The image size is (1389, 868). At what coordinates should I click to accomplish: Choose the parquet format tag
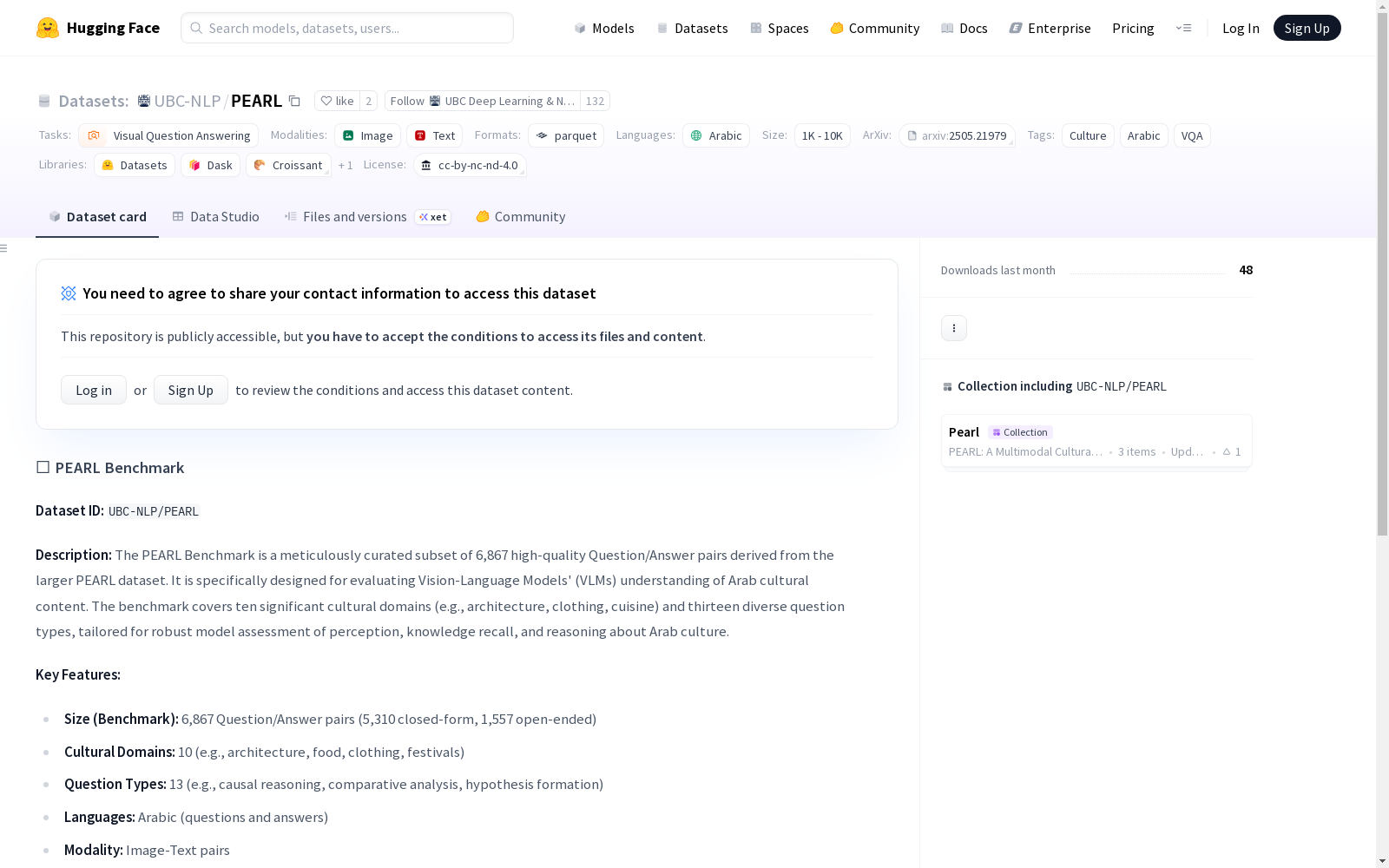tap(566, 135)
